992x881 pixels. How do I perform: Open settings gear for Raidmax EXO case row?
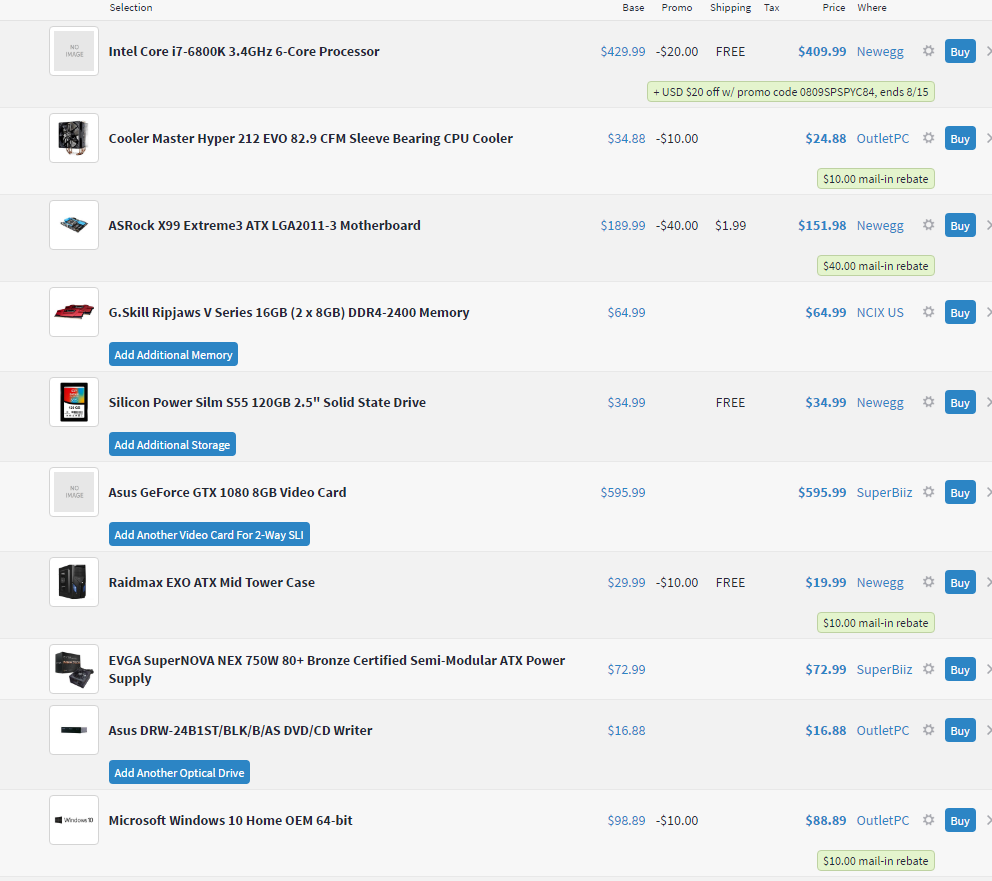pos(928,582)
